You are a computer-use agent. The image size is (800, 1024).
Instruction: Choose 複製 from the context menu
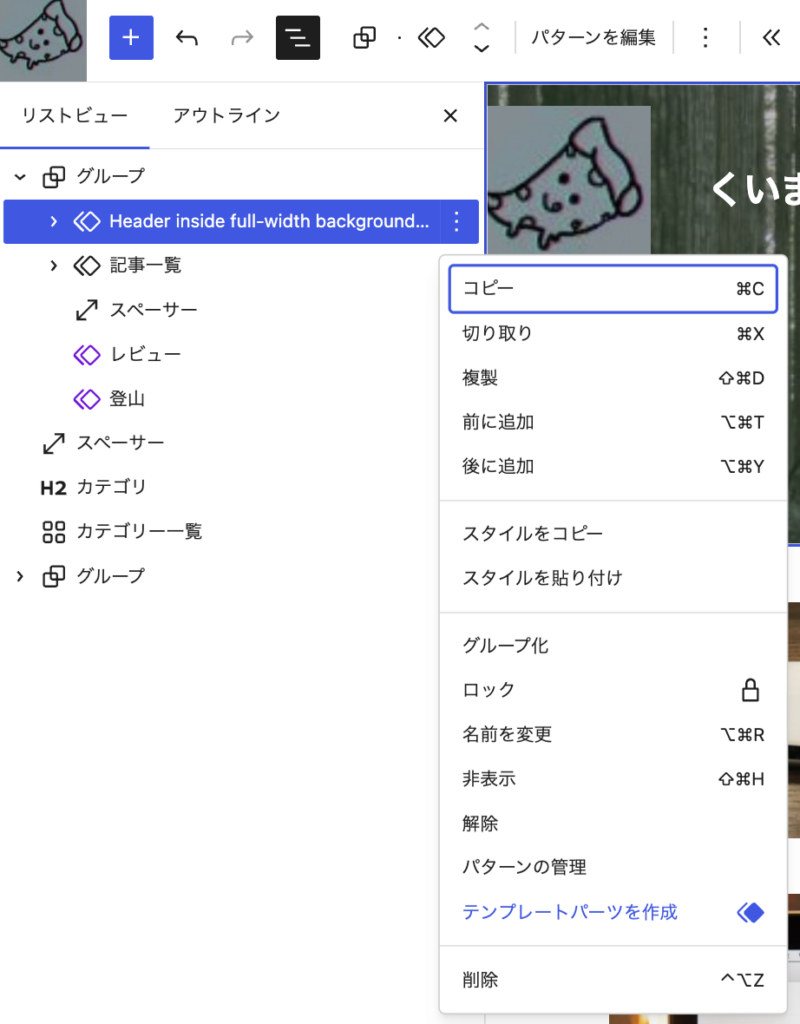[x=613, y=378]
